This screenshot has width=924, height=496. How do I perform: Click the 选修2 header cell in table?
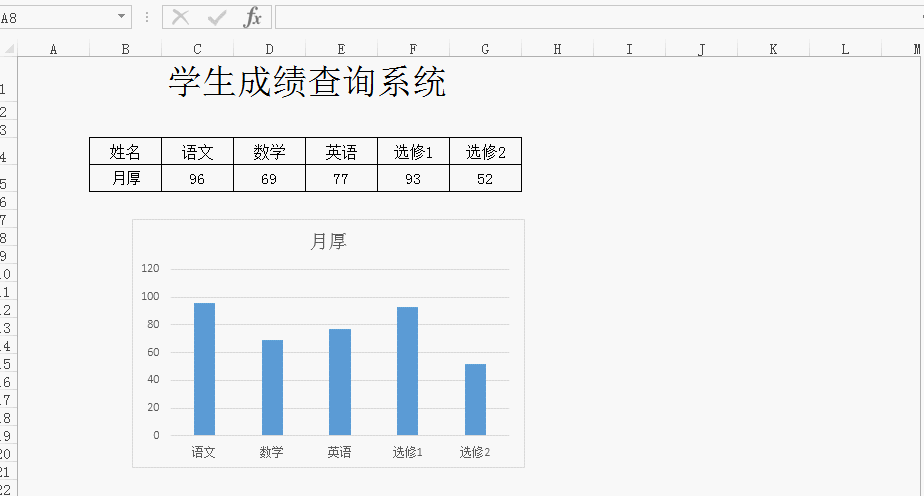pyautogui.click(x=485, y=151)
